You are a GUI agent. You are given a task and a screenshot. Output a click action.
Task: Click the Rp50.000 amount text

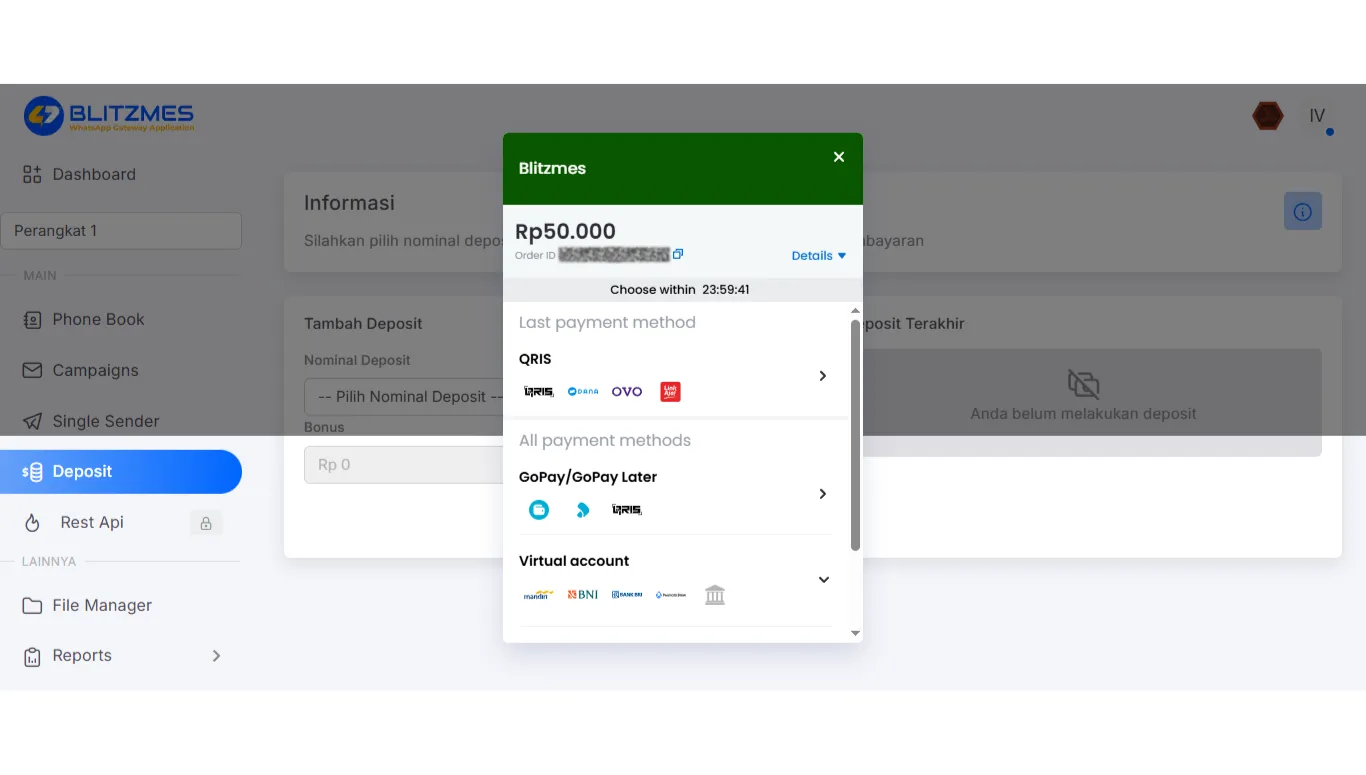pos(566,232)
